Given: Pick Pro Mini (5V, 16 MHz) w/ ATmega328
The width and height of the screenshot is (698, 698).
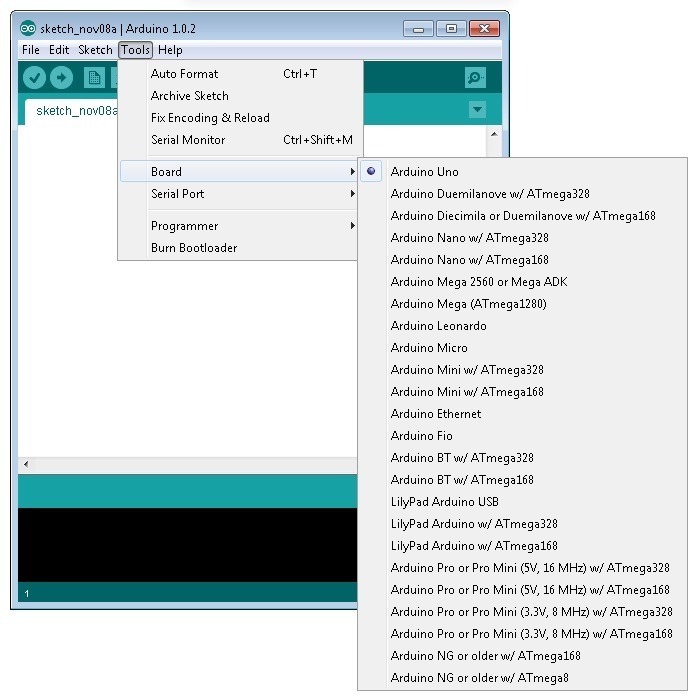Looking at the screenshot, I should click(523, 568).
